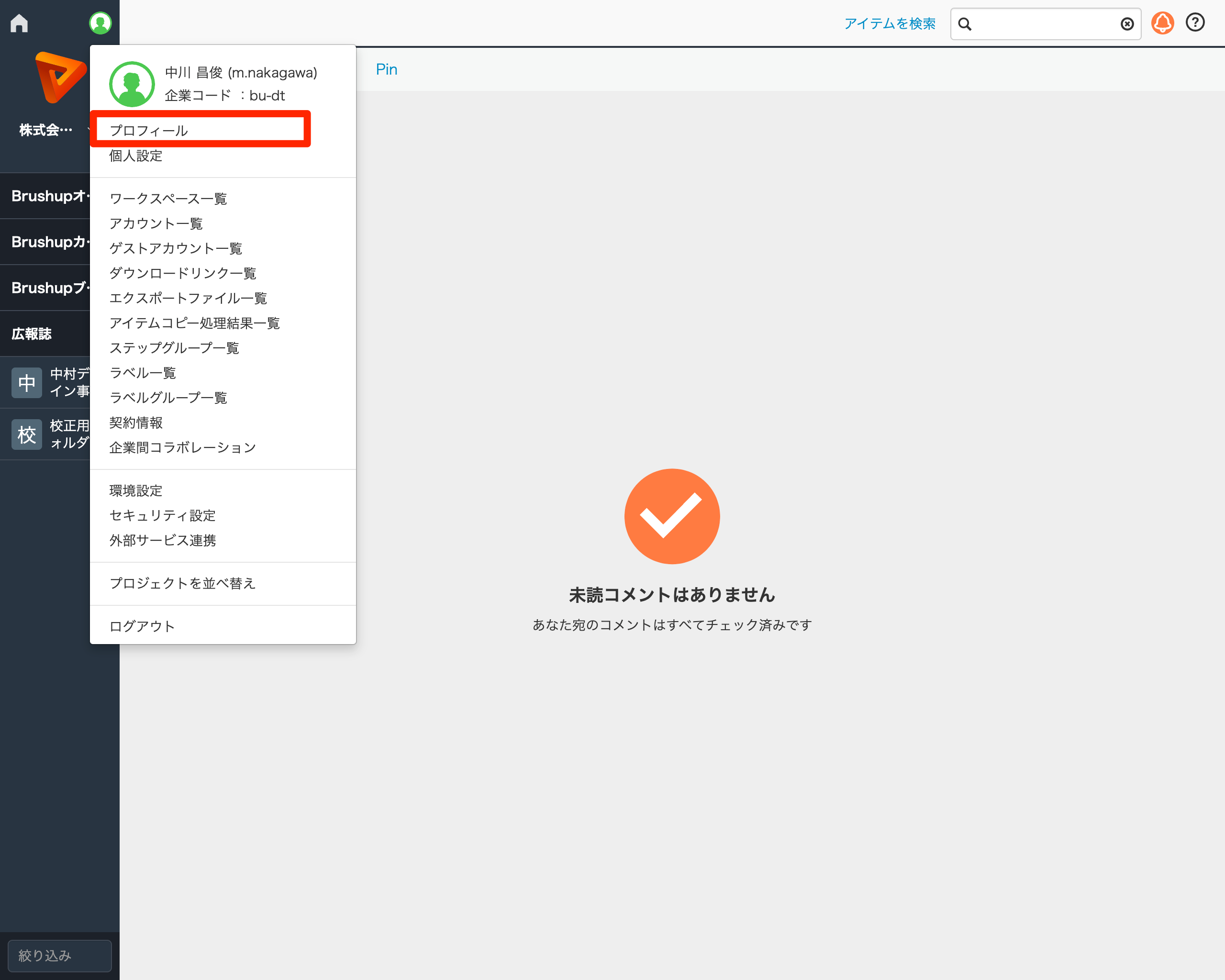Click inside the search input field
The height and width of the screenshot is (980, 1225).
pos(1046,24)
